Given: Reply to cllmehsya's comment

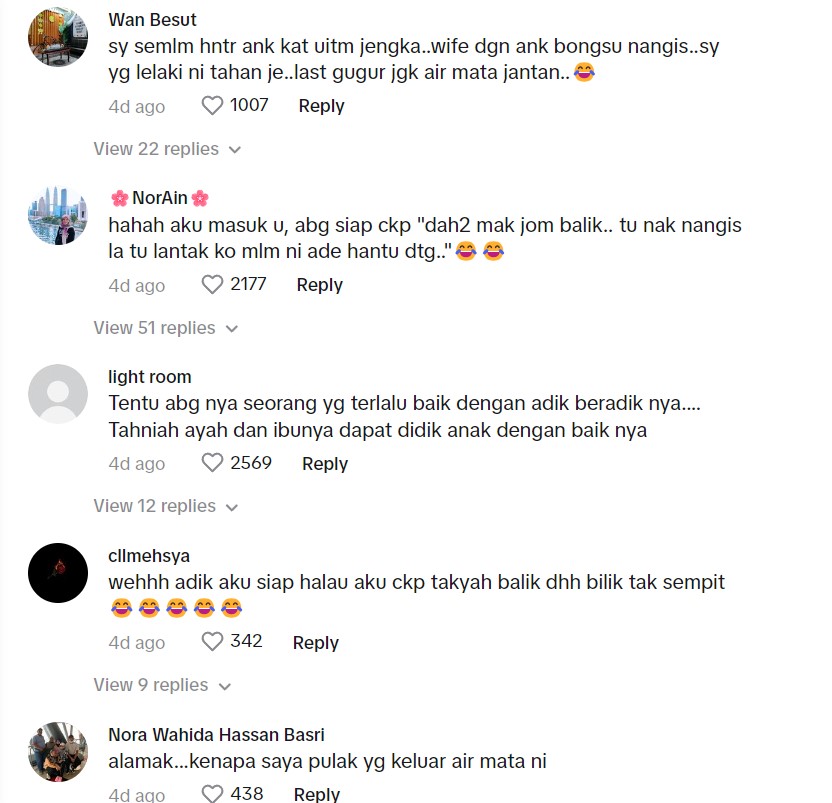Looking at the screenshot, I should coord(316,642).
